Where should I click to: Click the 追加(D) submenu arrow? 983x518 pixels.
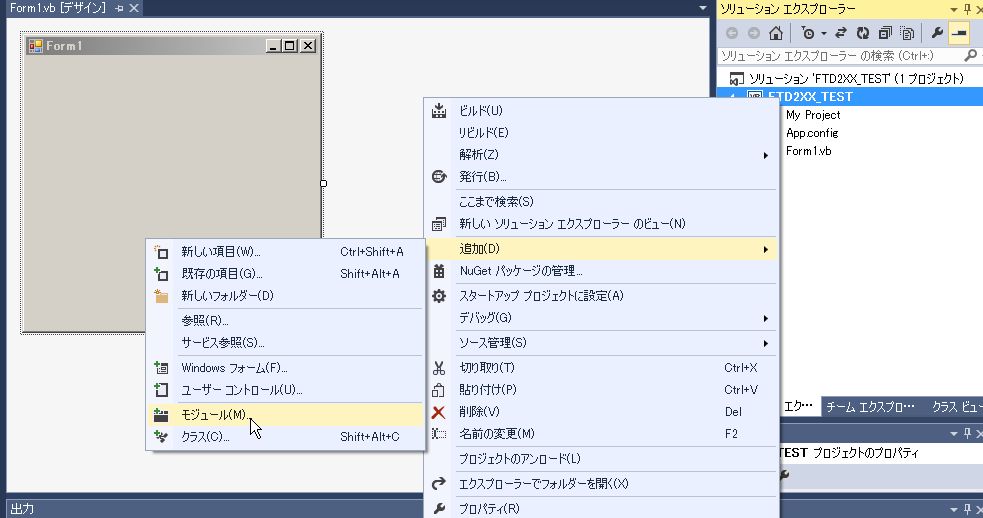[765, 250]
